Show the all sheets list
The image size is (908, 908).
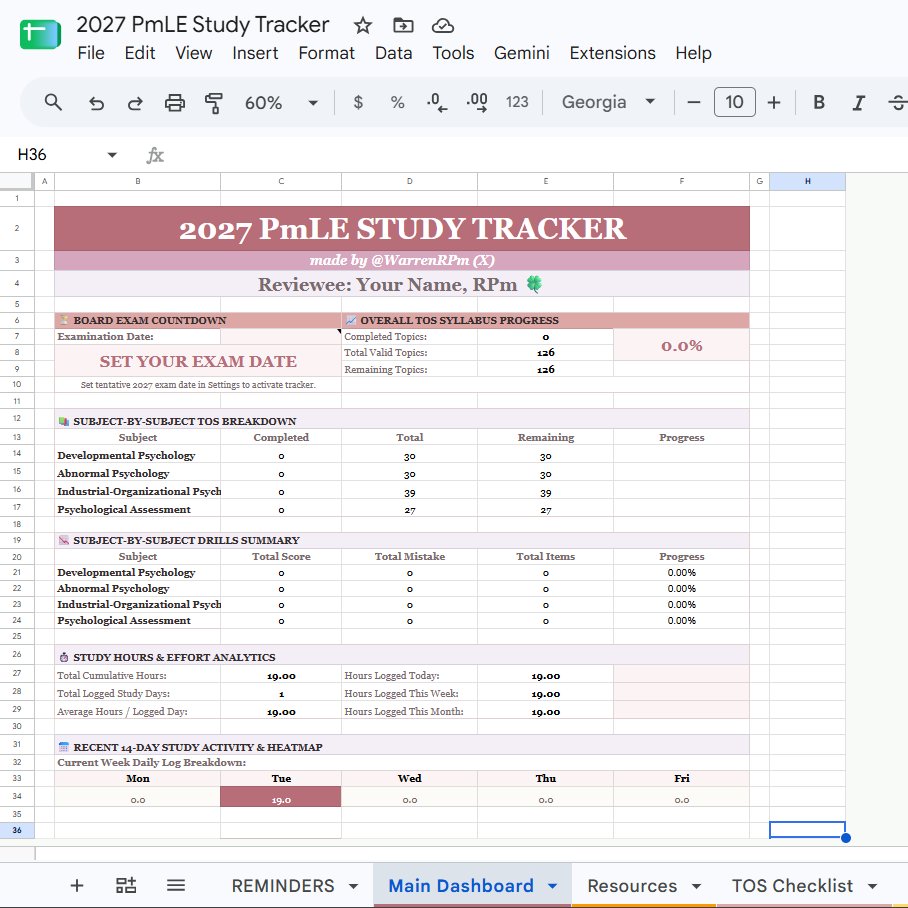click(175, 885)
